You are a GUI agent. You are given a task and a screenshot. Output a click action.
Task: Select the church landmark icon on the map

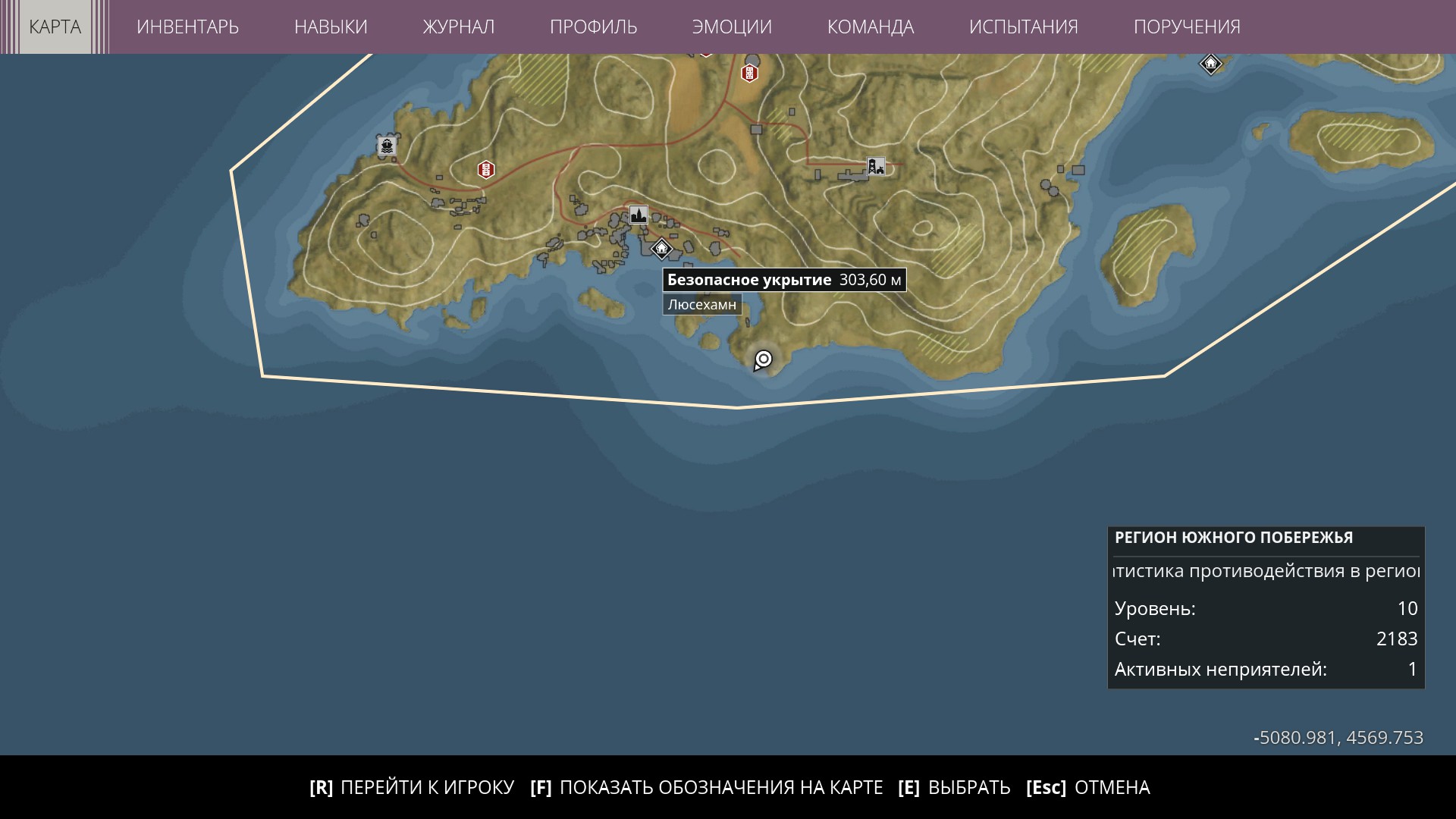[639, 215]
